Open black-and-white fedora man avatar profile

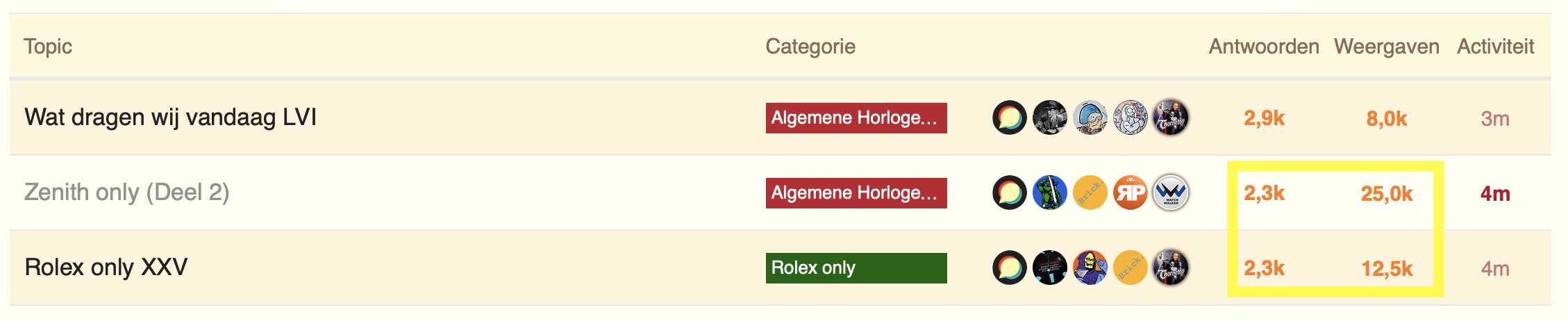click(1049, 117)
